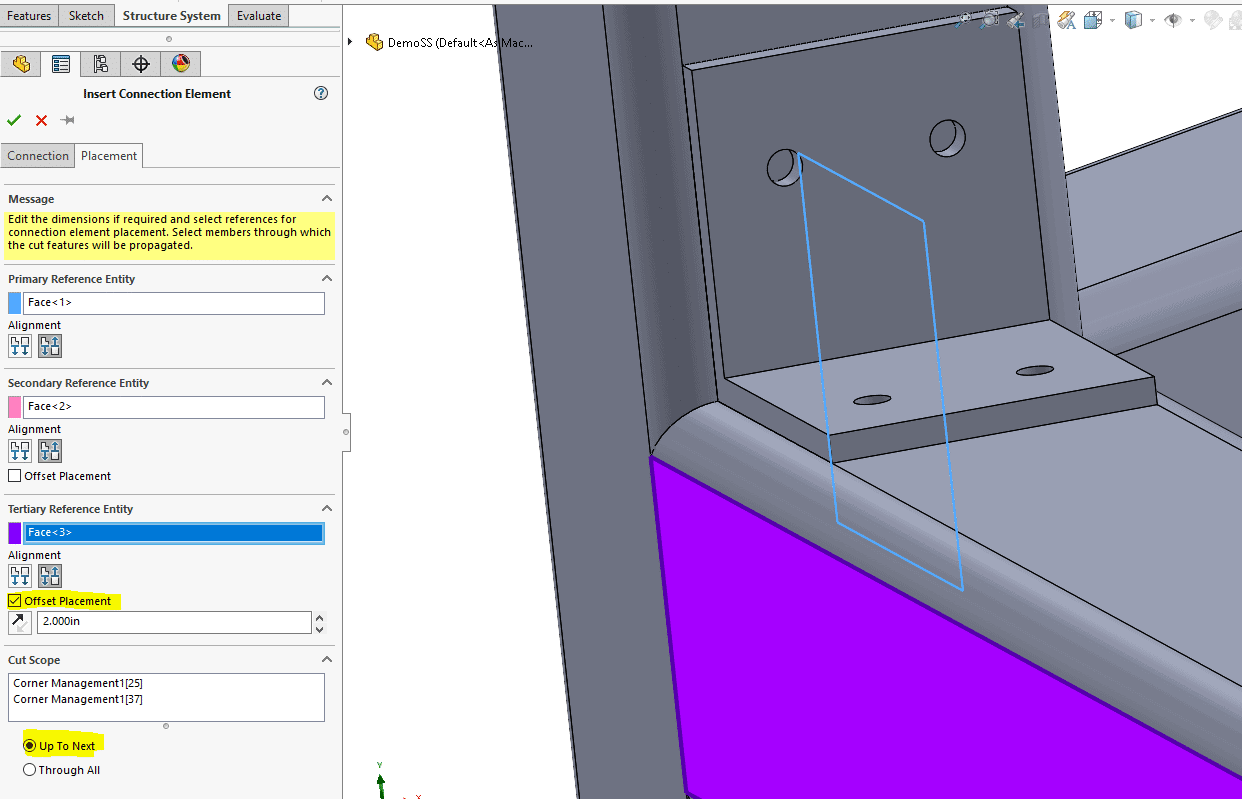This screenshot has height=799, width=1242.
Task: Select second alignment icon under Secondary Reference Entity
Action: 50,451
